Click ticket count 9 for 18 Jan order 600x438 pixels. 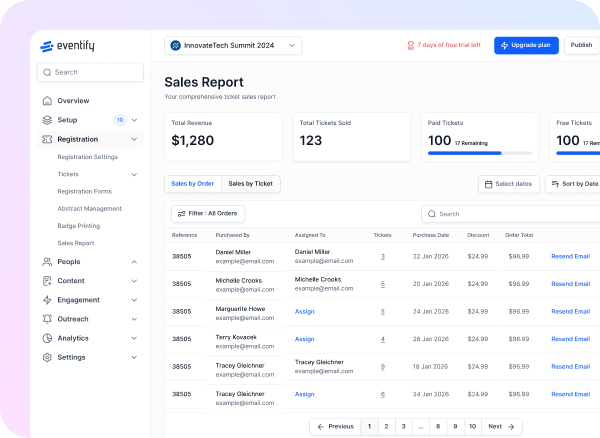383,367
